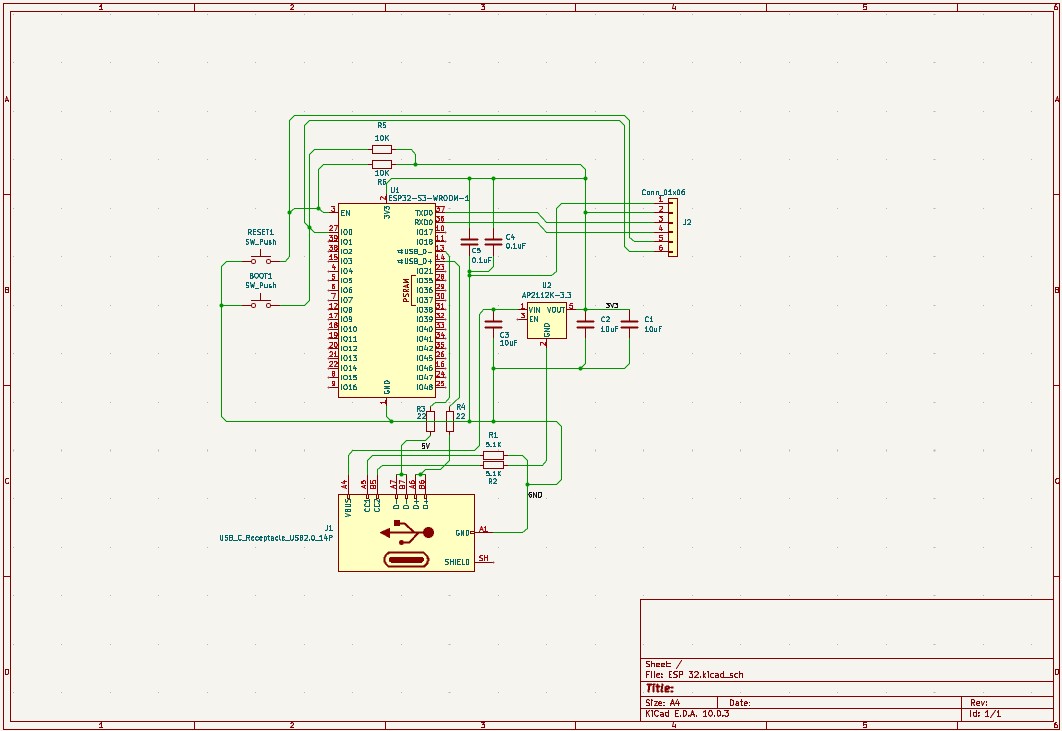Click the Id: 1/1 sheet number

click(985, 713)
